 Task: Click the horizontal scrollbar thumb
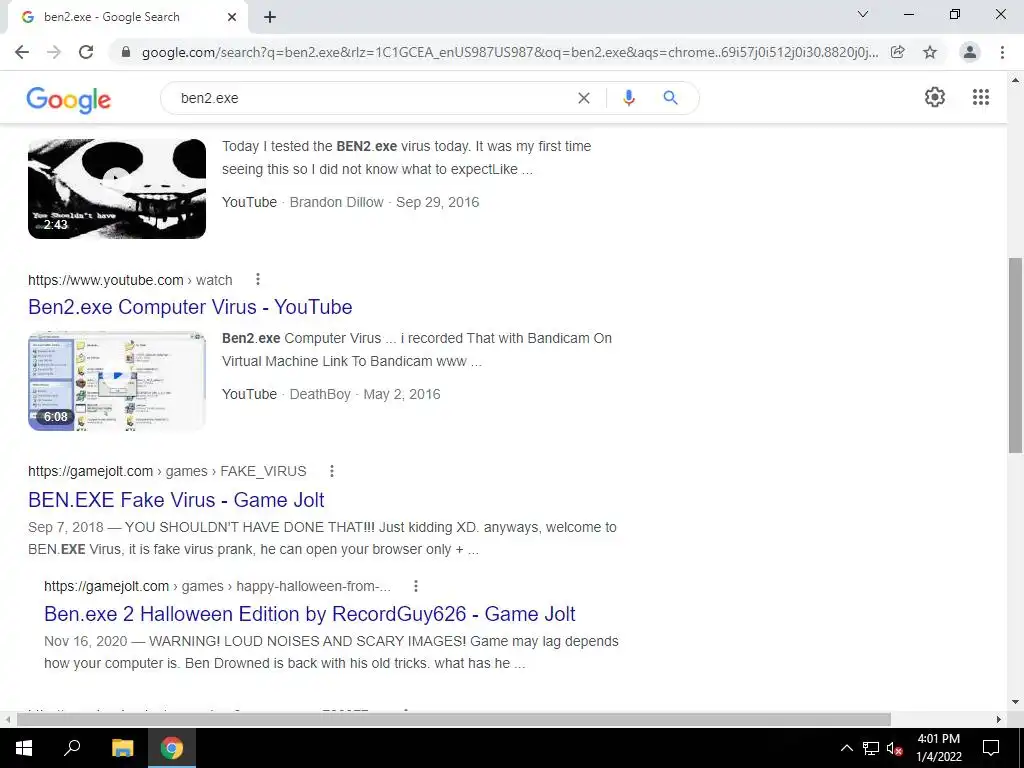454,719
